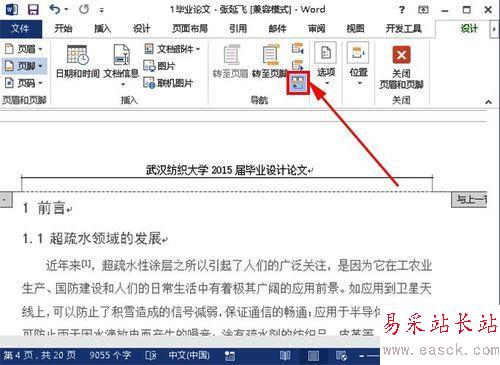Click the Word application logo icon
Screen dimensions: 500x365
click(12, 9)
